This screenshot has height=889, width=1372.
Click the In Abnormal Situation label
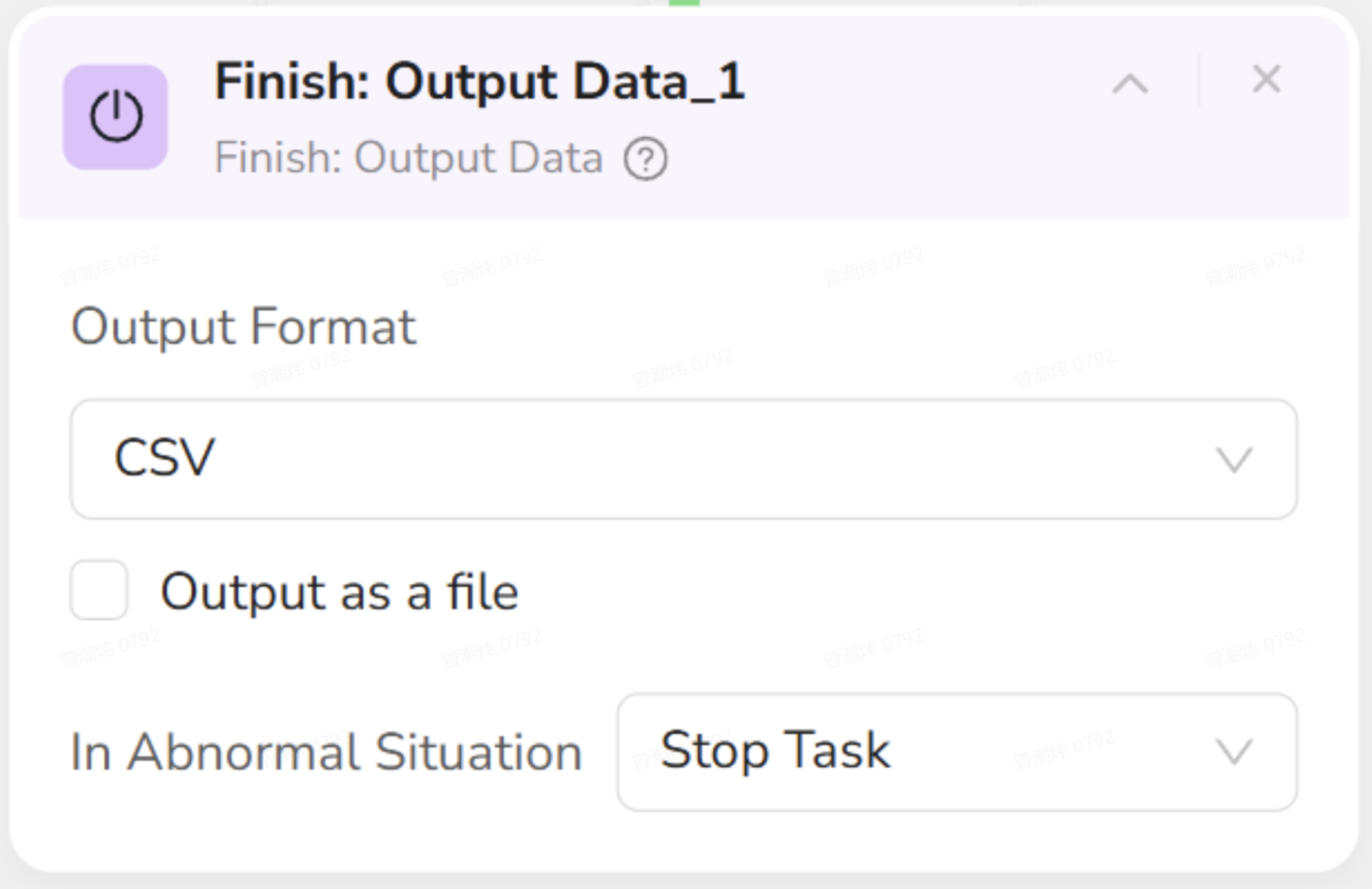pyautogui.click(x=326, y=752)
